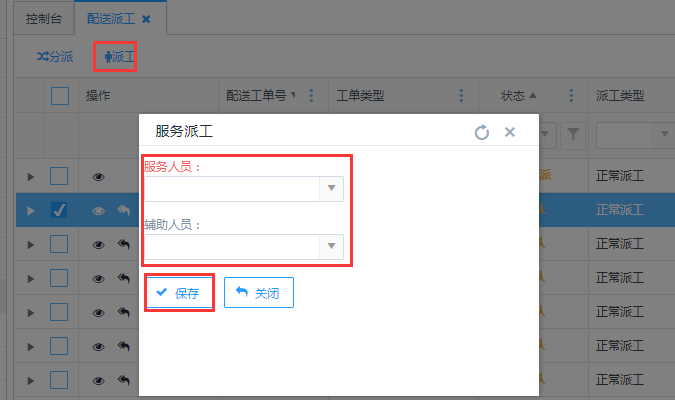This screenshot has height=400, width=675.
Task: Open column menu dots for 配送工单号
Action: pyautogui.click(x=311, y=96)
